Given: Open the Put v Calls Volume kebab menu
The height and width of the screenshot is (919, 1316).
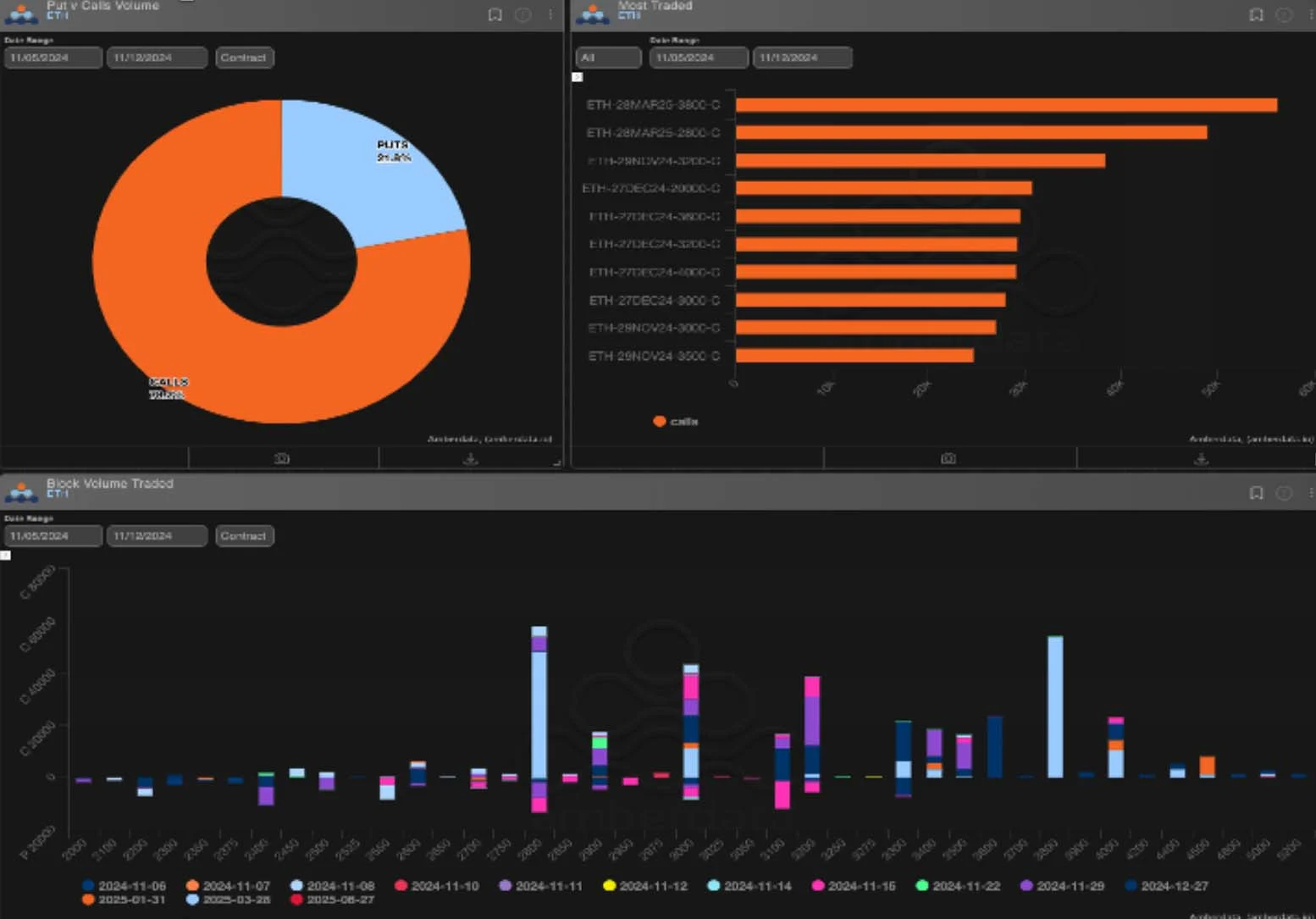Looking at the screenshot, I should [550, 14].
